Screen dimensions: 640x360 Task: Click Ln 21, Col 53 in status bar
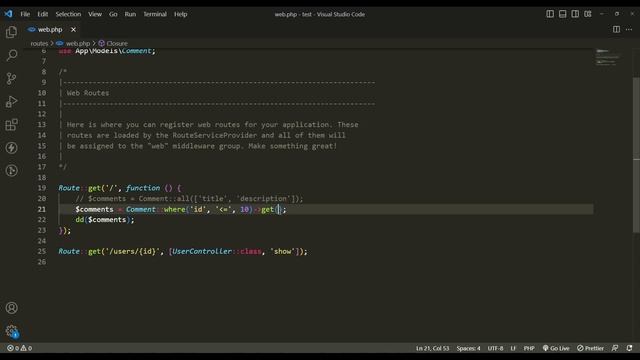coord(432,348)
